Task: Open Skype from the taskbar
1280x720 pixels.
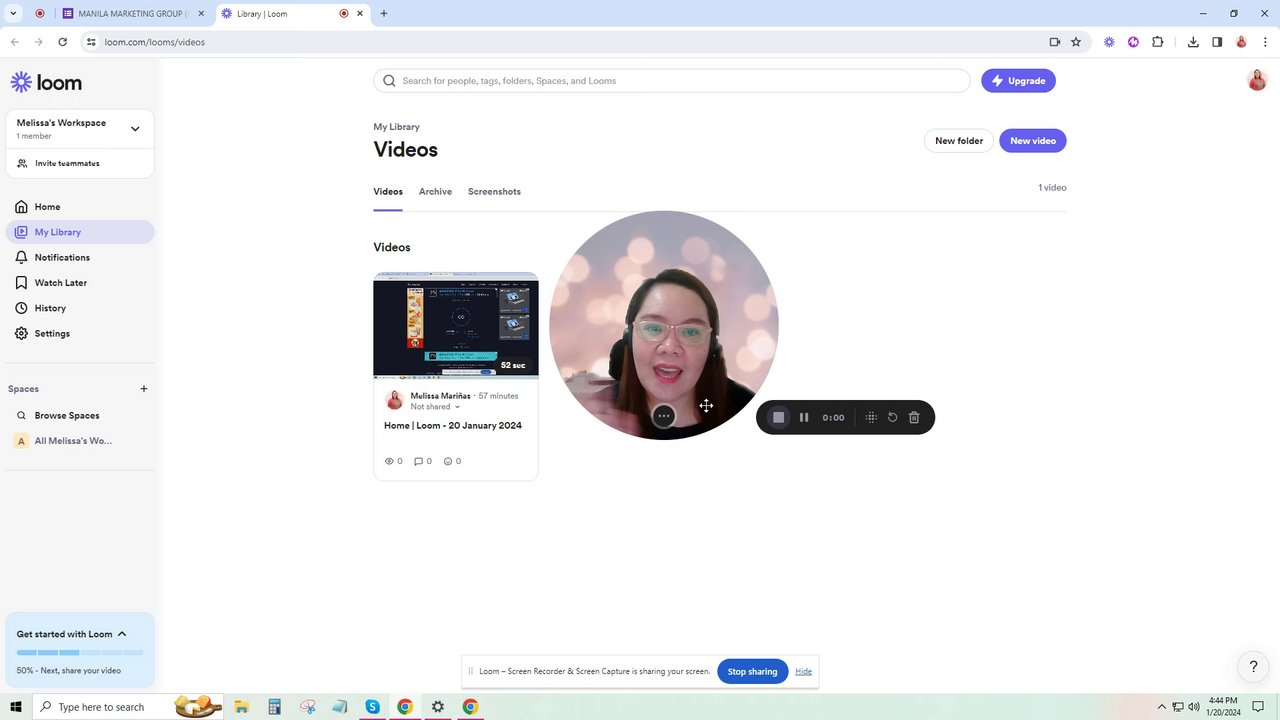Action: point(372,707)
